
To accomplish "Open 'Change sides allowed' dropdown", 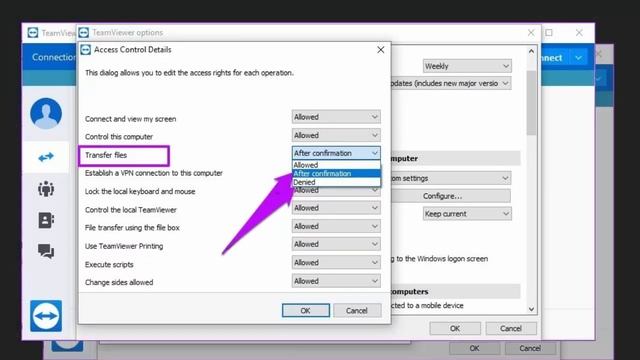I will coord(336,281).
